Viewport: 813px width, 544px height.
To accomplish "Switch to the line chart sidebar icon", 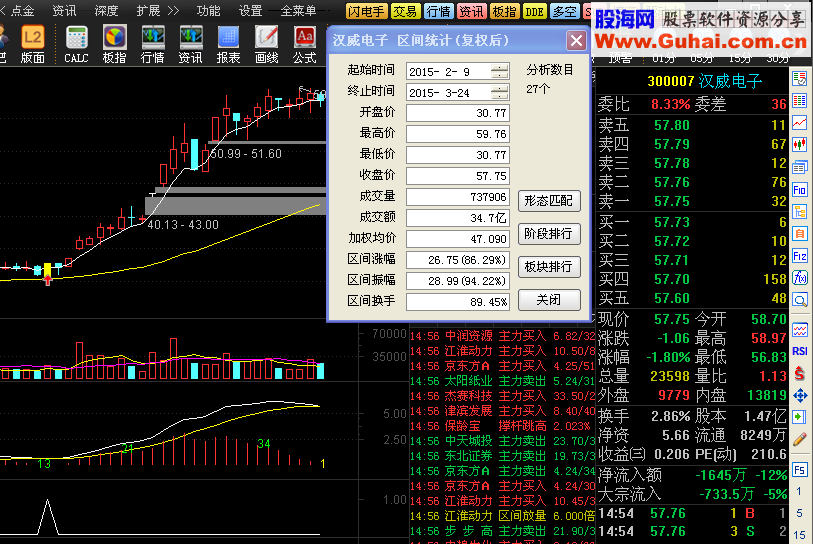I will click(800, 123).
